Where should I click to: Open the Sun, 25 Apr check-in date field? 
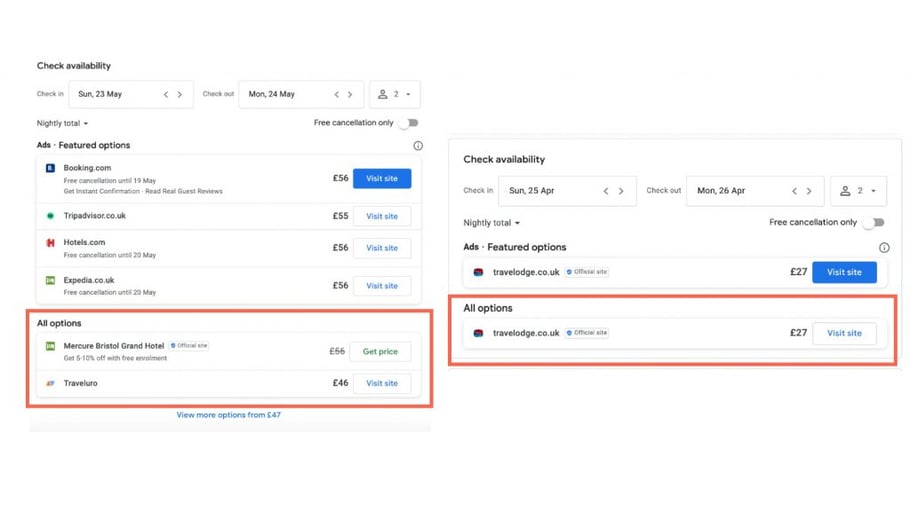(x=567, y=191)
